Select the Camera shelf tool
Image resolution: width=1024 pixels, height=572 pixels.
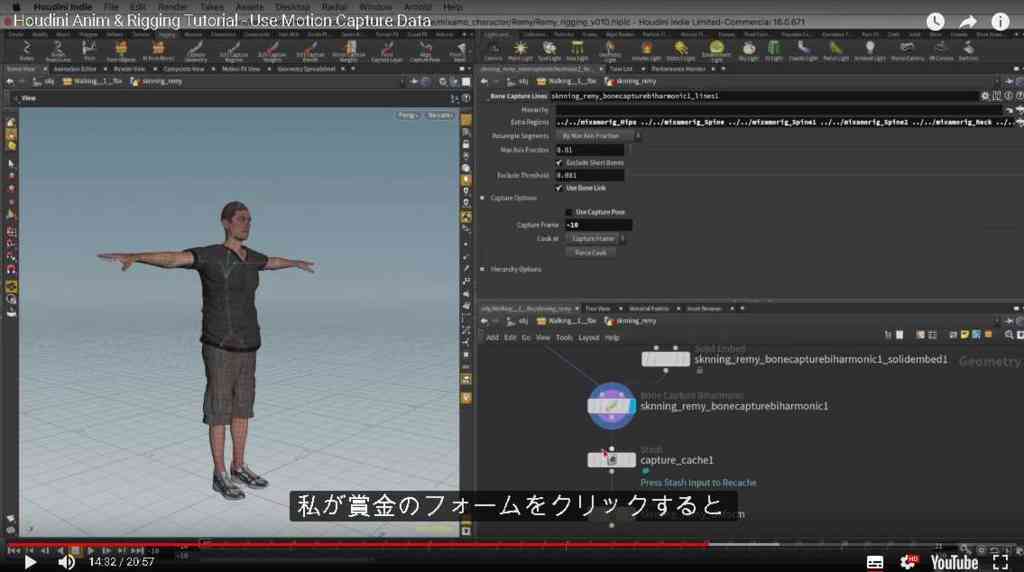coord(493,50)
